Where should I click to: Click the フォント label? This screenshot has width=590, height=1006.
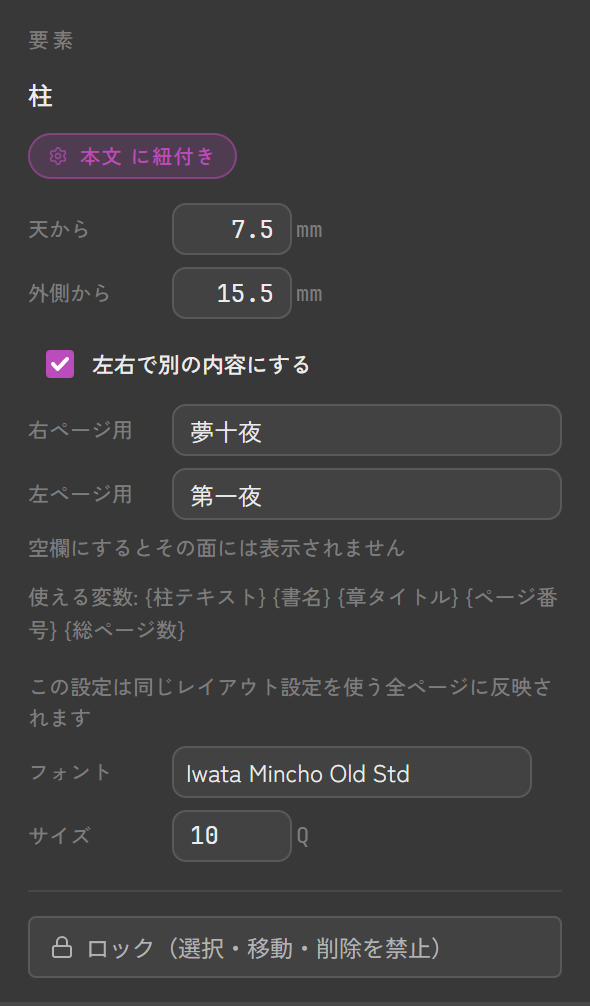pyautogui.click(x=70, y=772)
